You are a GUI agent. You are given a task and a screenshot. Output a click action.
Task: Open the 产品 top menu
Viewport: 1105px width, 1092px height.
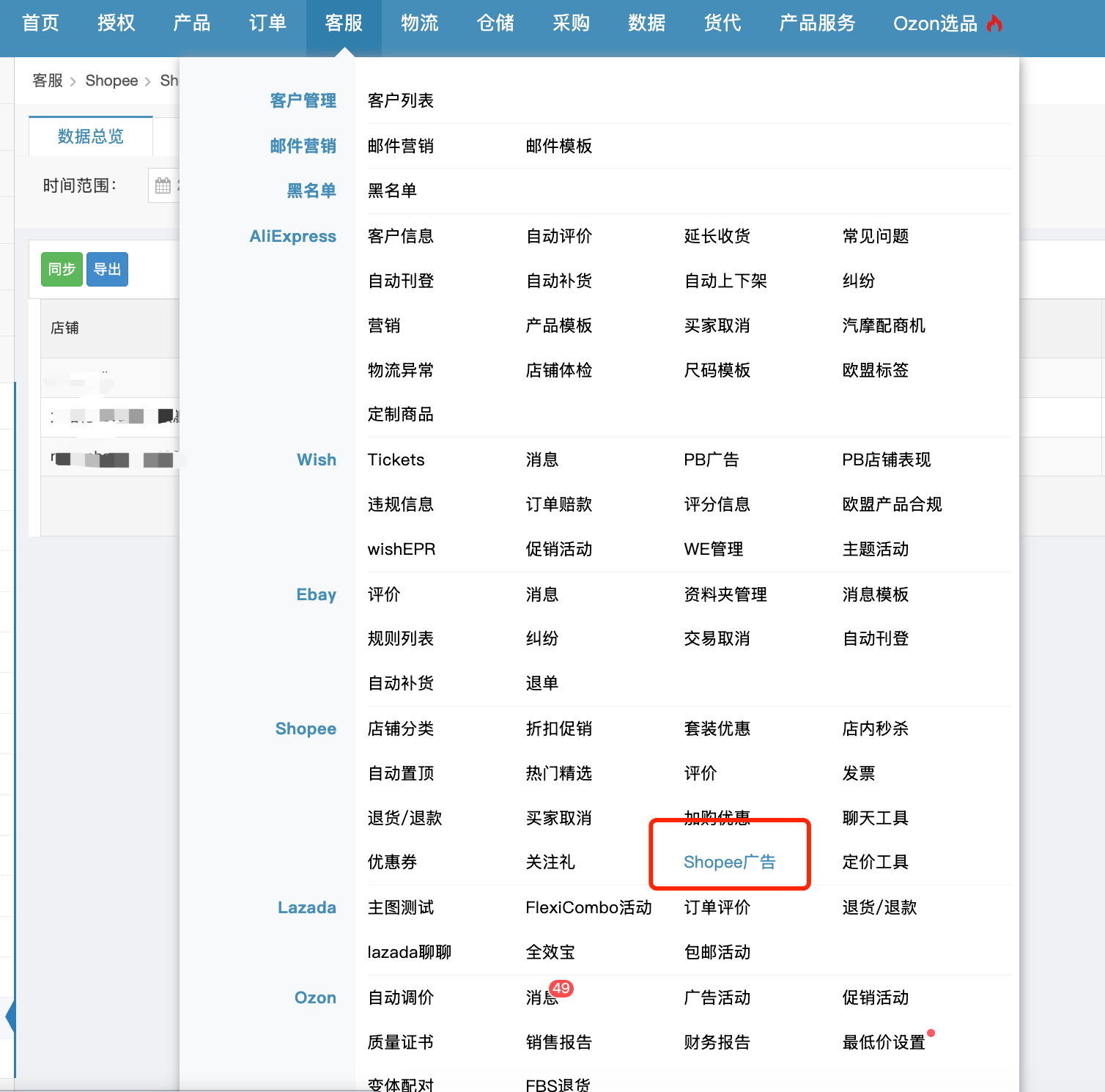[192, 23]
